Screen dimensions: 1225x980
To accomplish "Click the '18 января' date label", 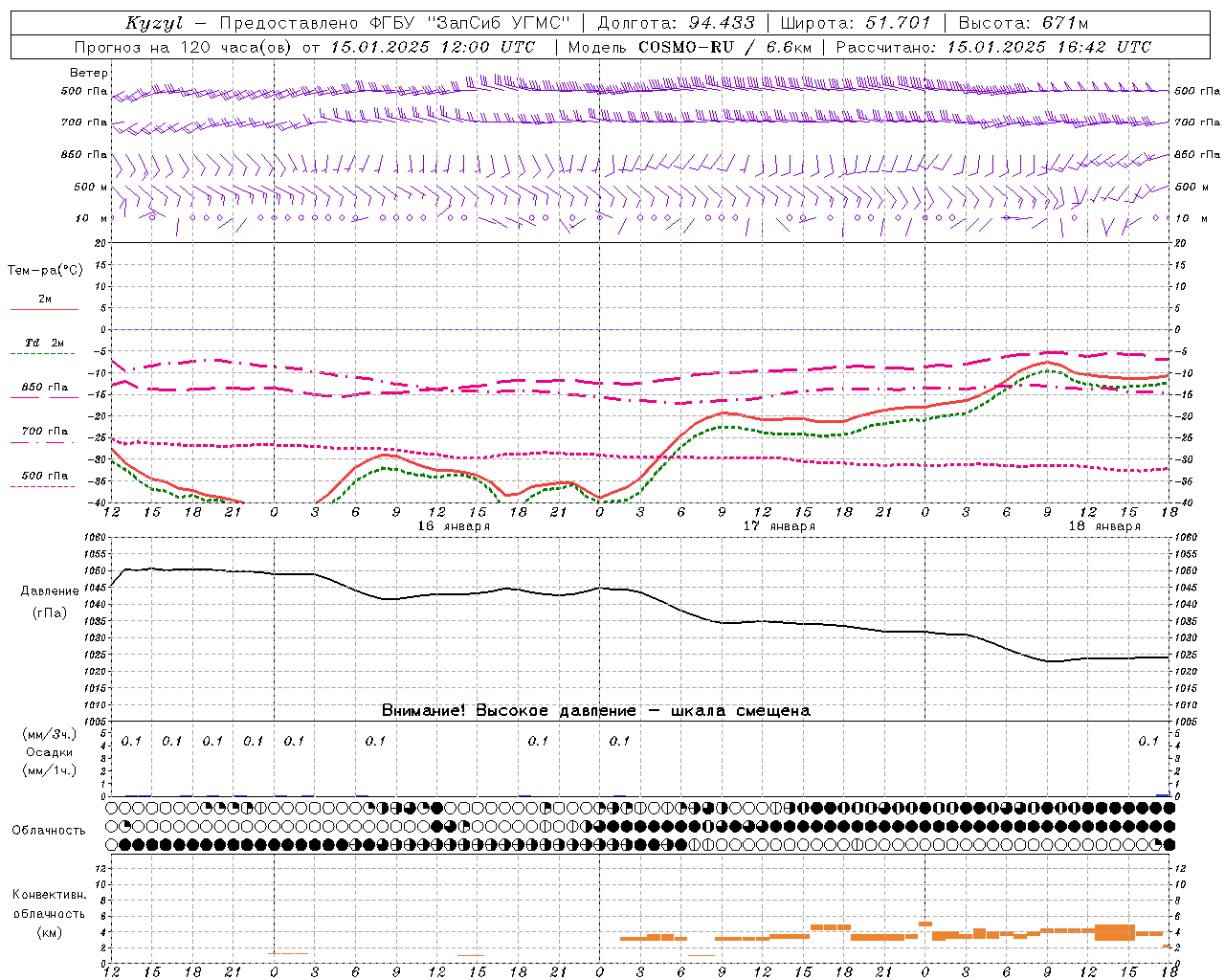I will pyautogui.click(x=1104, y=526).
